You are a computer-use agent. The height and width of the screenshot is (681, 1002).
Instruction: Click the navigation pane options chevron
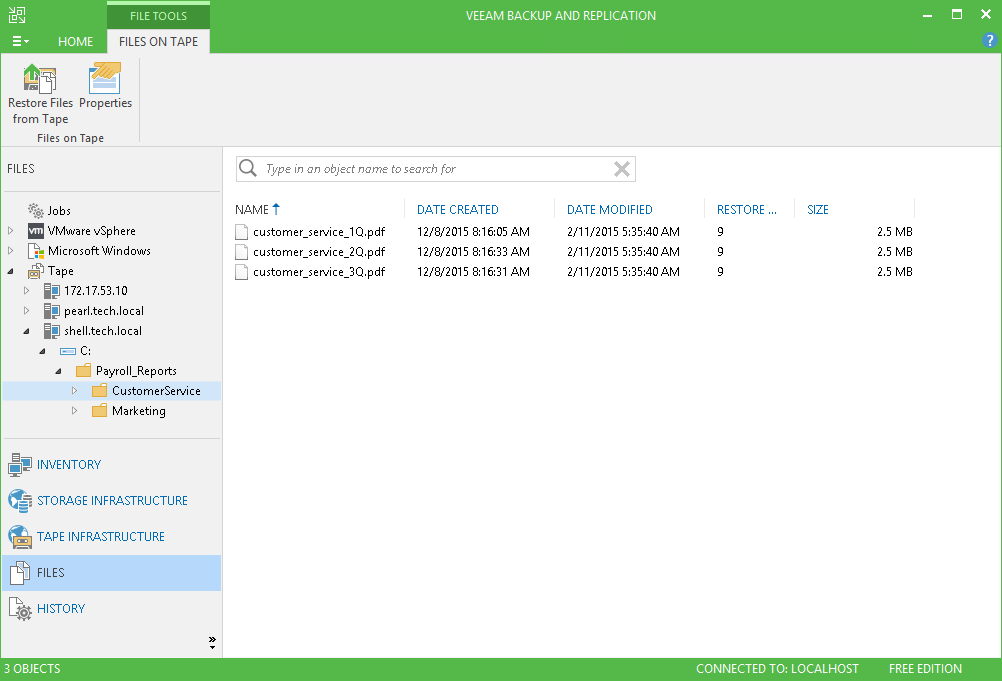pos(212,643)
